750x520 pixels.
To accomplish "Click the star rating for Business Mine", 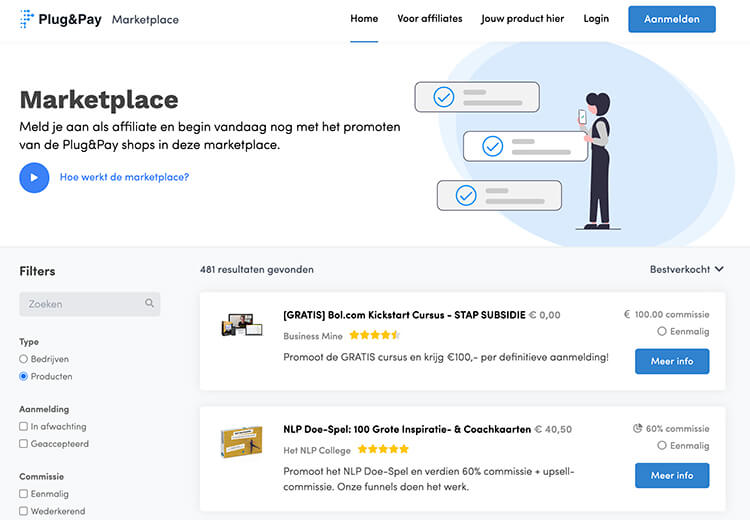I will click(x=374, y=336).
